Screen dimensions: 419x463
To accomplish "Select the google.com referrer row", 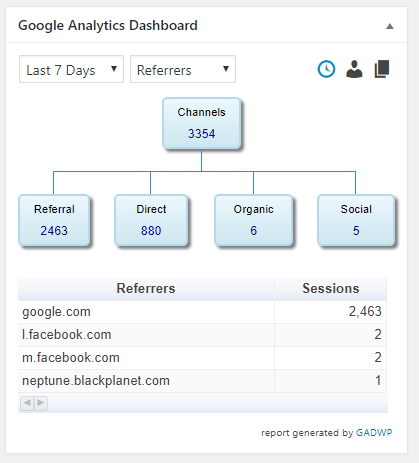I will click(202, 312).
